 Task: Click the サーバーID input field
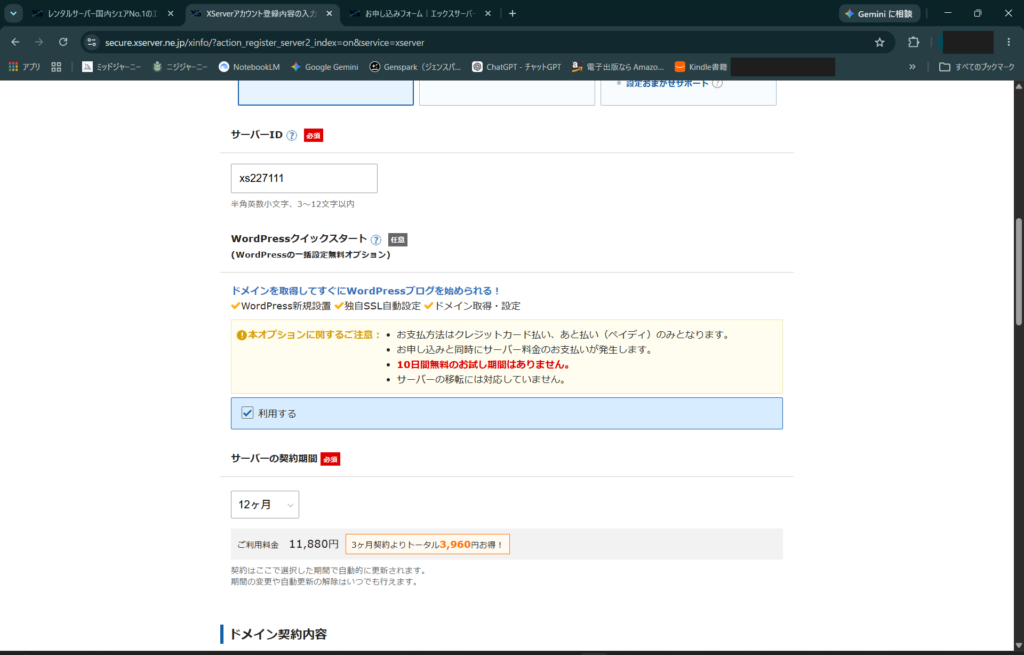[x=304, y=178]
